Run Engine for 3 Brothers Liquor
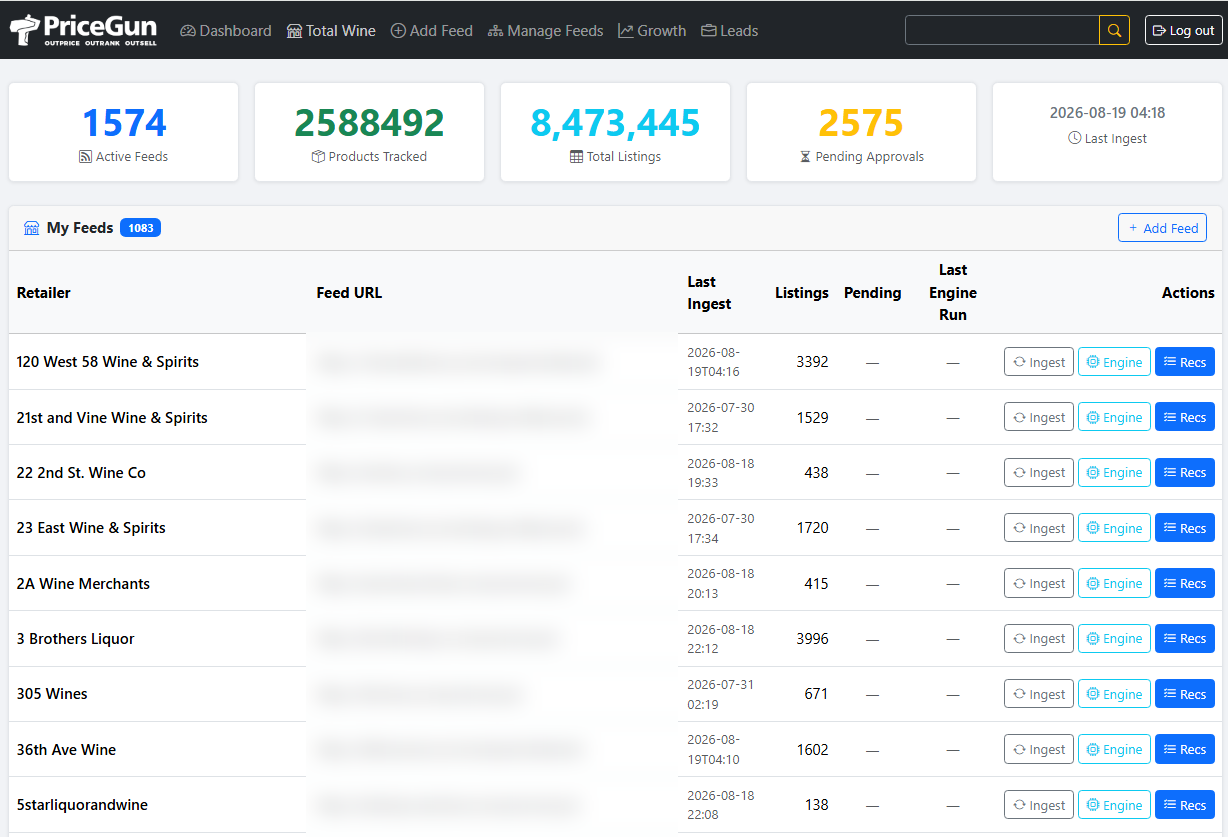Image resolution: width=1228 pixels, height=837 pixels. (x=1114, y=638)
